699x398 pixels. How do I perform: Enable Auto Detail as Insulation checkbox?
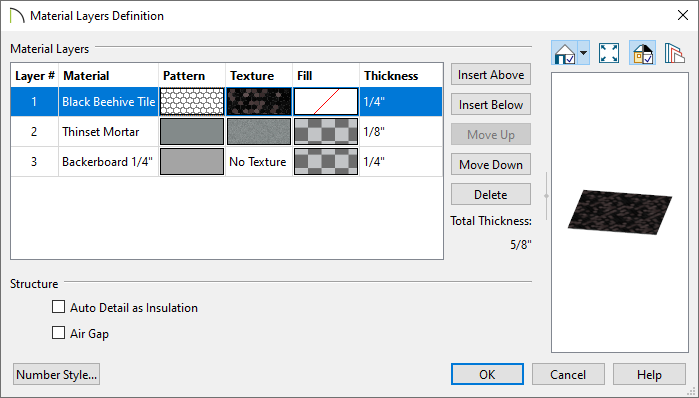tap(58, 307)
